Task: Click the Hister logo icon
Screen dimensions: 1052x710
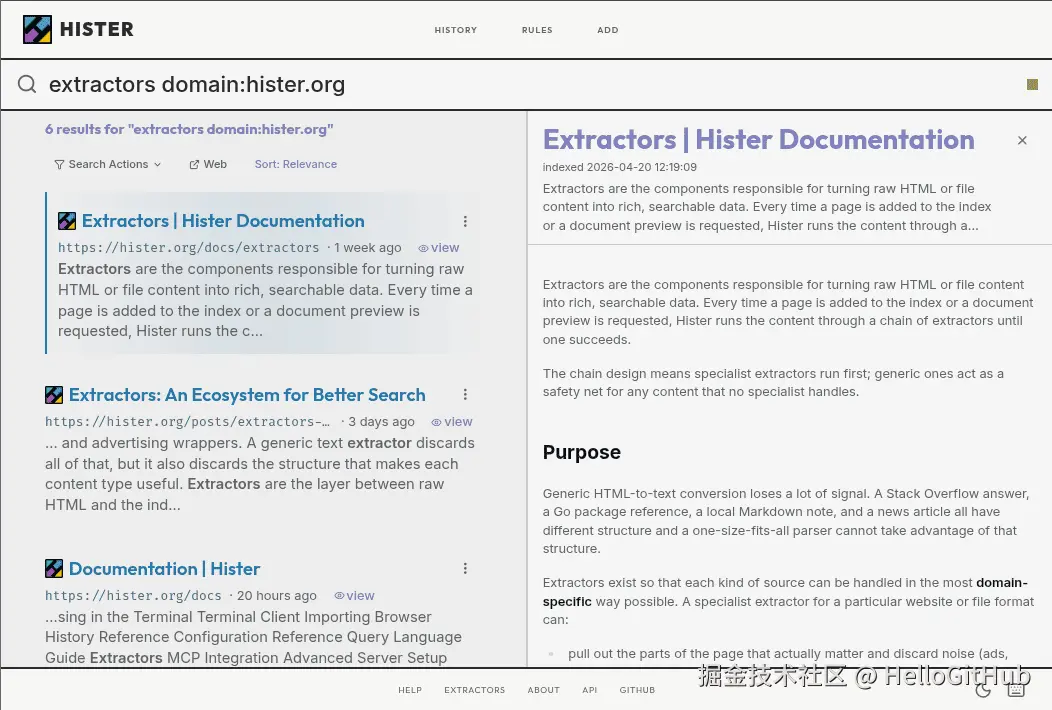Action: pyautogui.click(x=37, y=30)
